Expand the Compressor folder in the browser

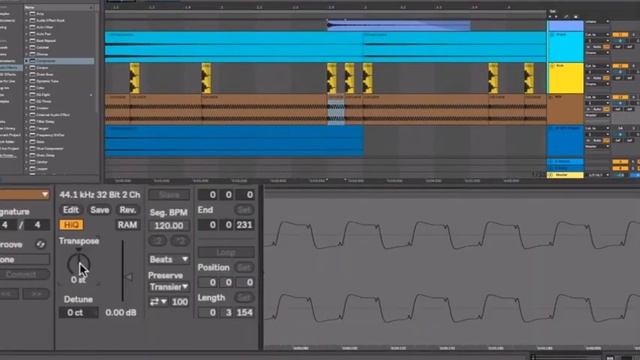[x=27, y=61]
